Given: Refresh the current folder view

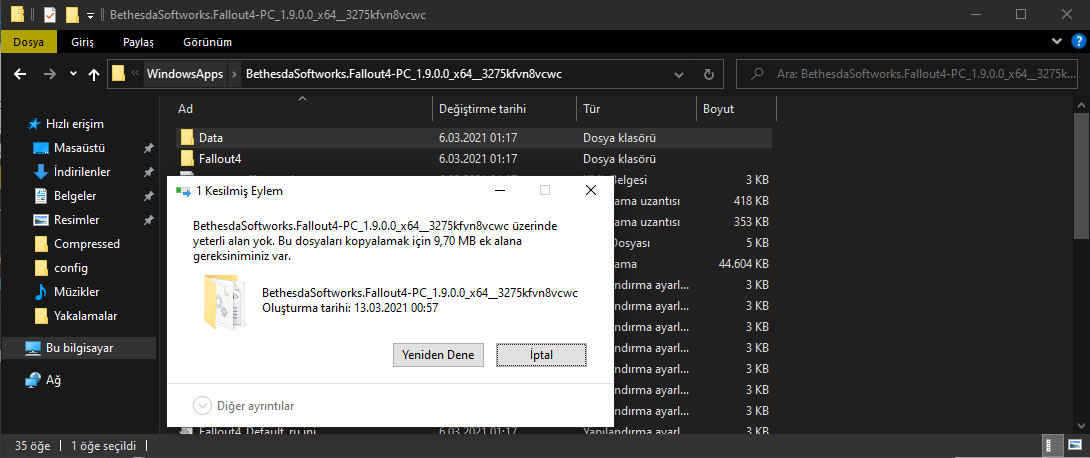Looking at the screenshot, I should pyautogui.click(x=708, y=74).
